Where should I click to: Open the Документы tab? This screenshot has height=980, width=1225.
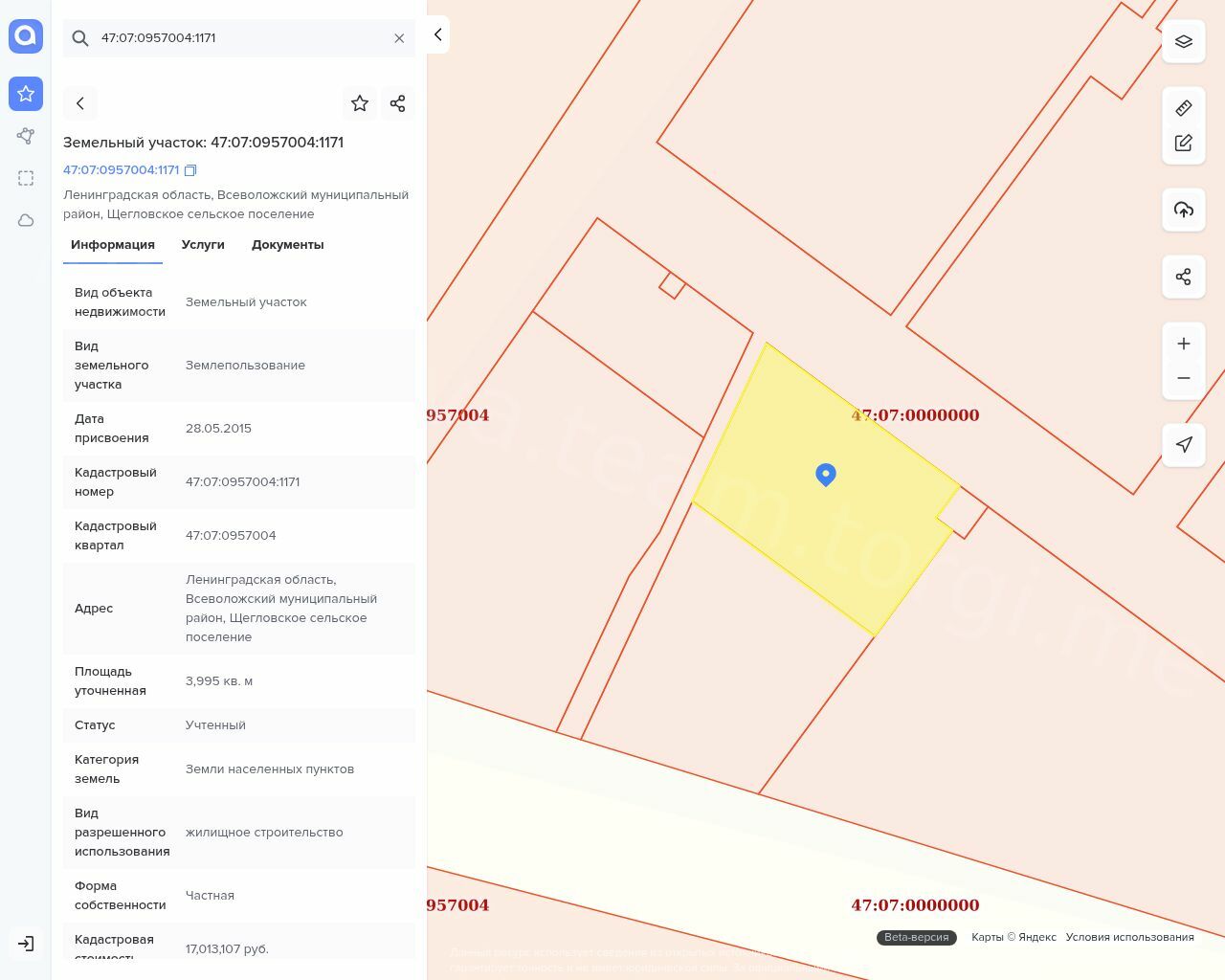(287, 245)
